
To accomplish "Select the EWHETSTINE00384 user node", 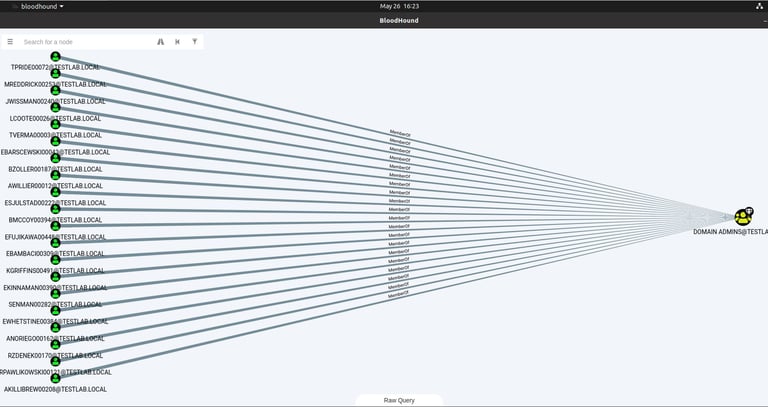I will [55, 311].
